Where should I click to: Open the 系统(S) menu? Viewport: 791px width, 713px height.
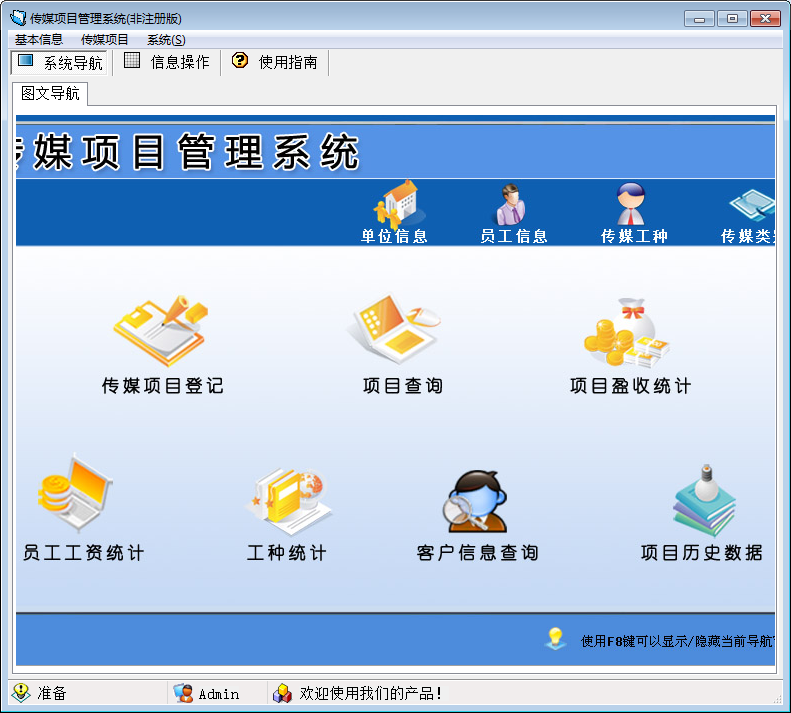point(166,39)
